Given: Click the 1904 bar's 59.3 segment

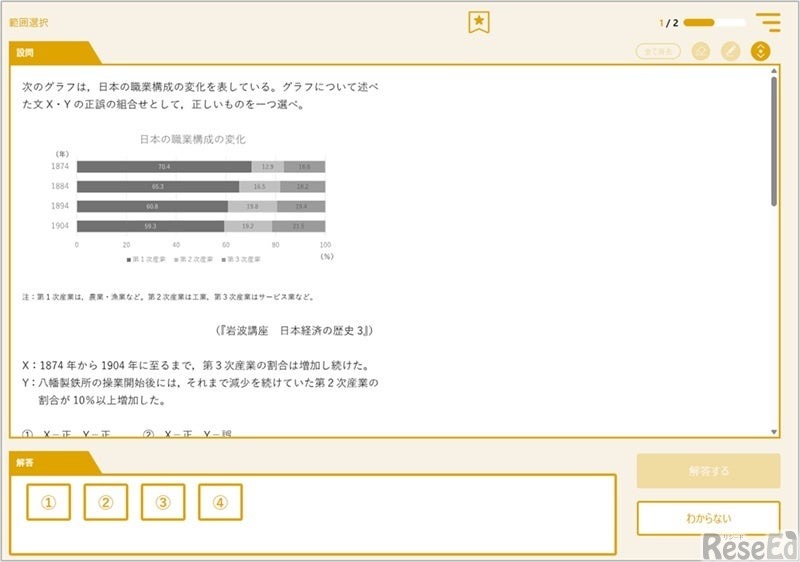Looking at the screenshot, I should [x=151, y=226].
